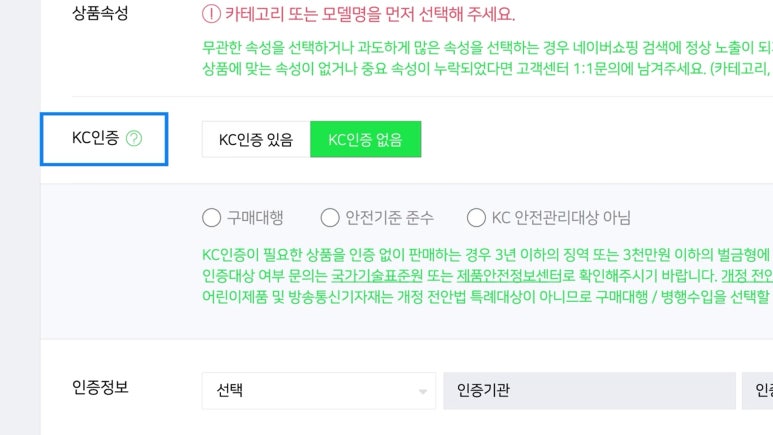Choose the KC 안전관리대상 아님 radio button

(x=477, y=218)
